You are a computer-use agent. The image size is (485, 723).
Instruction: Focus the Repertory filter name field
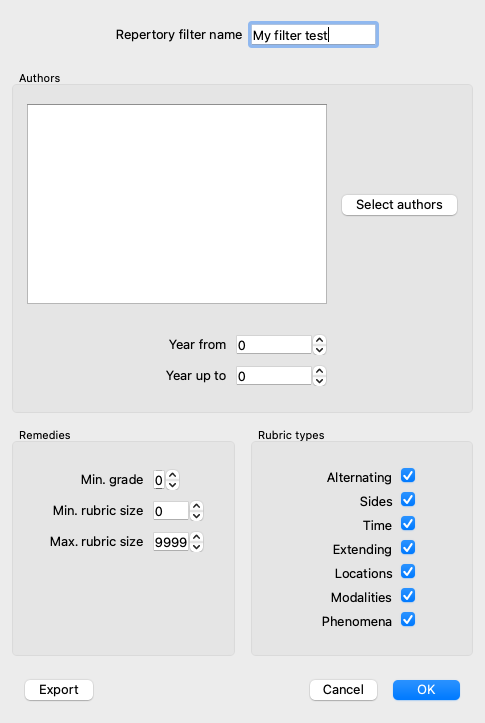coord(313,35)
